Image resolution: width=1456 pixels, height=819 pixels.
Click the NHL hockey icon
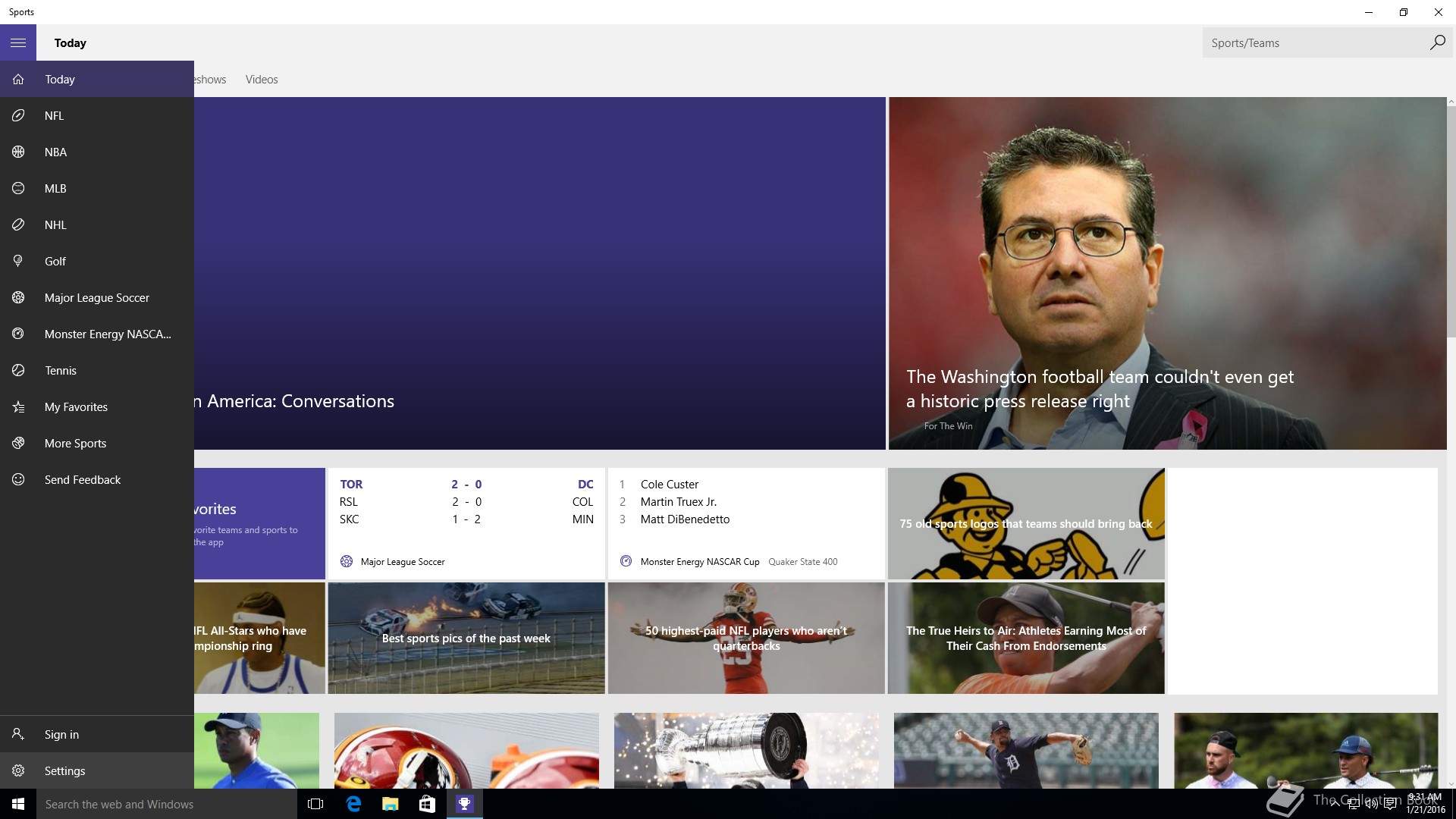(18, 224)
